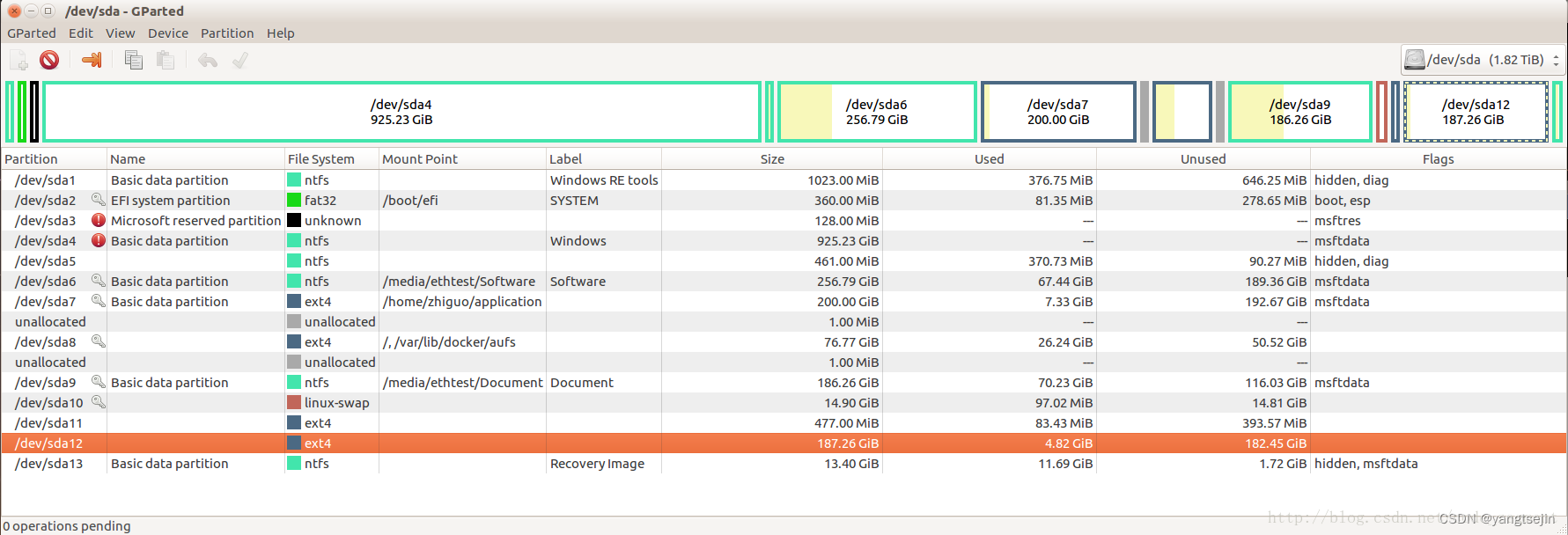The image size is (1568, 535).
Task: Open the Help menu
Action: click(281, 33)
